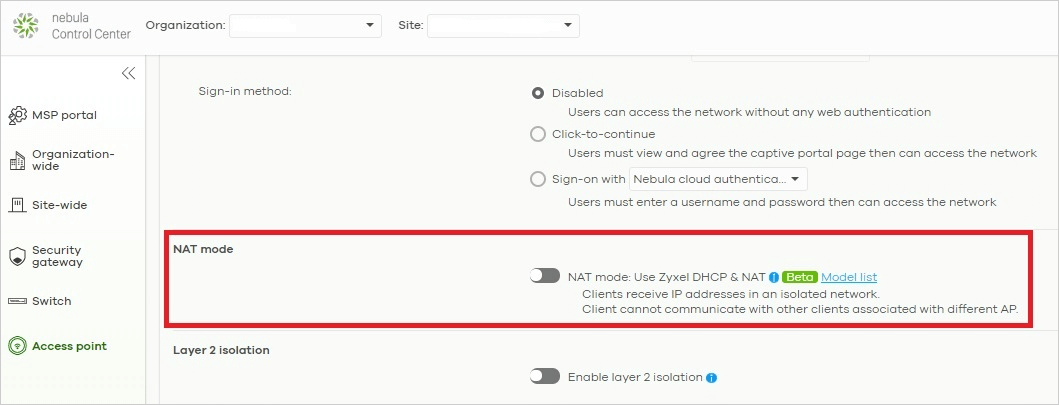Select the Sign-on with radio button
1059x405 pixels.
tap(538, 179)
